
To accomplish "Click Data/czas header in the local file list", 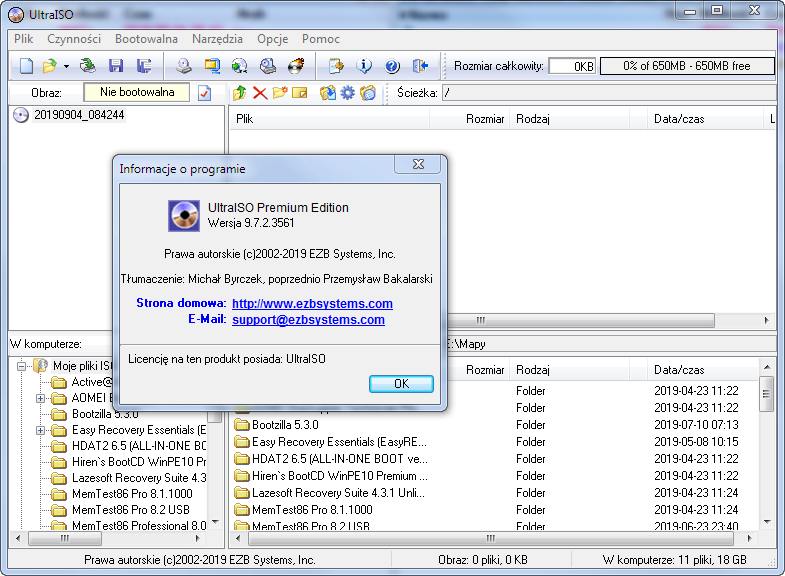I will (704, 370).
